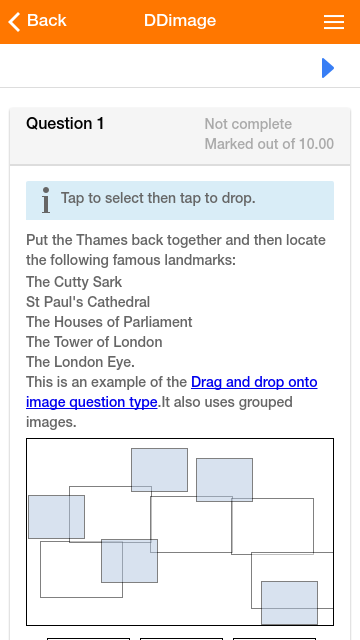The image size is (360, 640).
Task: Go to the next page with the blue arrow
Action: [x=328, y=68]
